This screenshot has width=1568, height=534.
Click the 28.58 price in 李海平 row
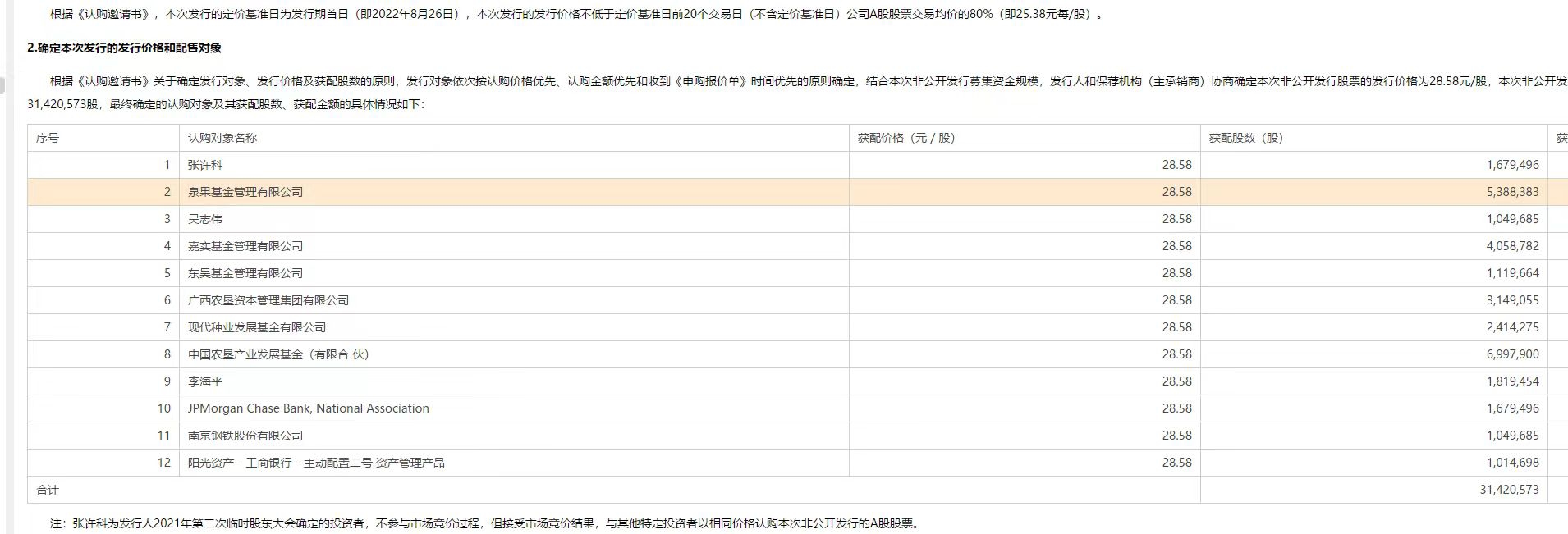[1176, 381]
